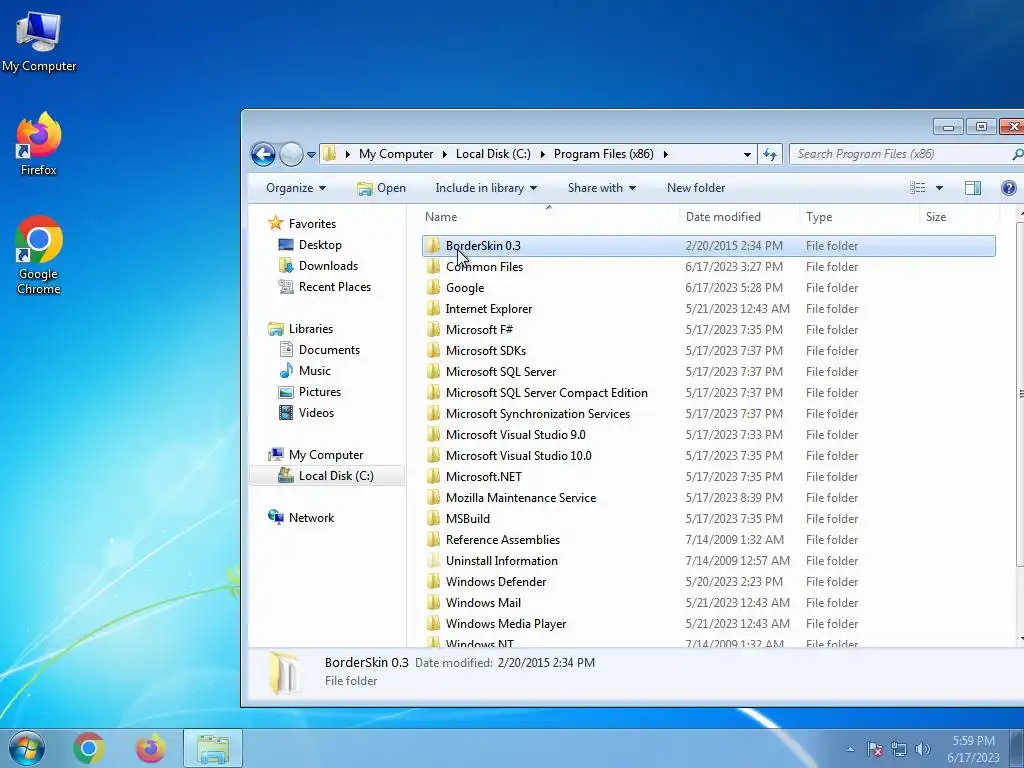Select Mozilla Maintenance Service folder
This screenshot has height=768, width=1024.
520,498
